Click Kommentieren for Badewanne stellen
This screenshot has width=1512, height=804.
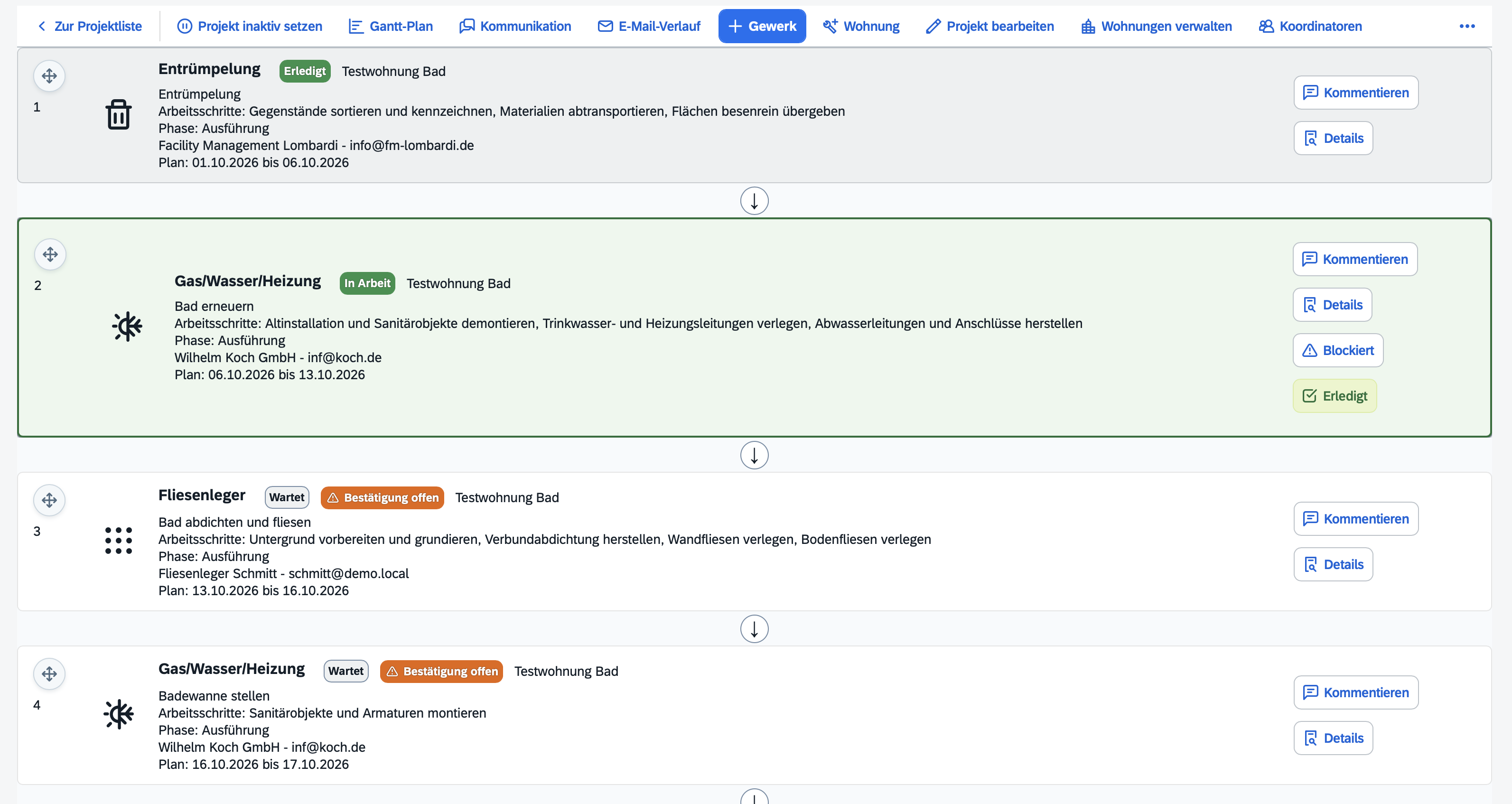coord(1356,692)
